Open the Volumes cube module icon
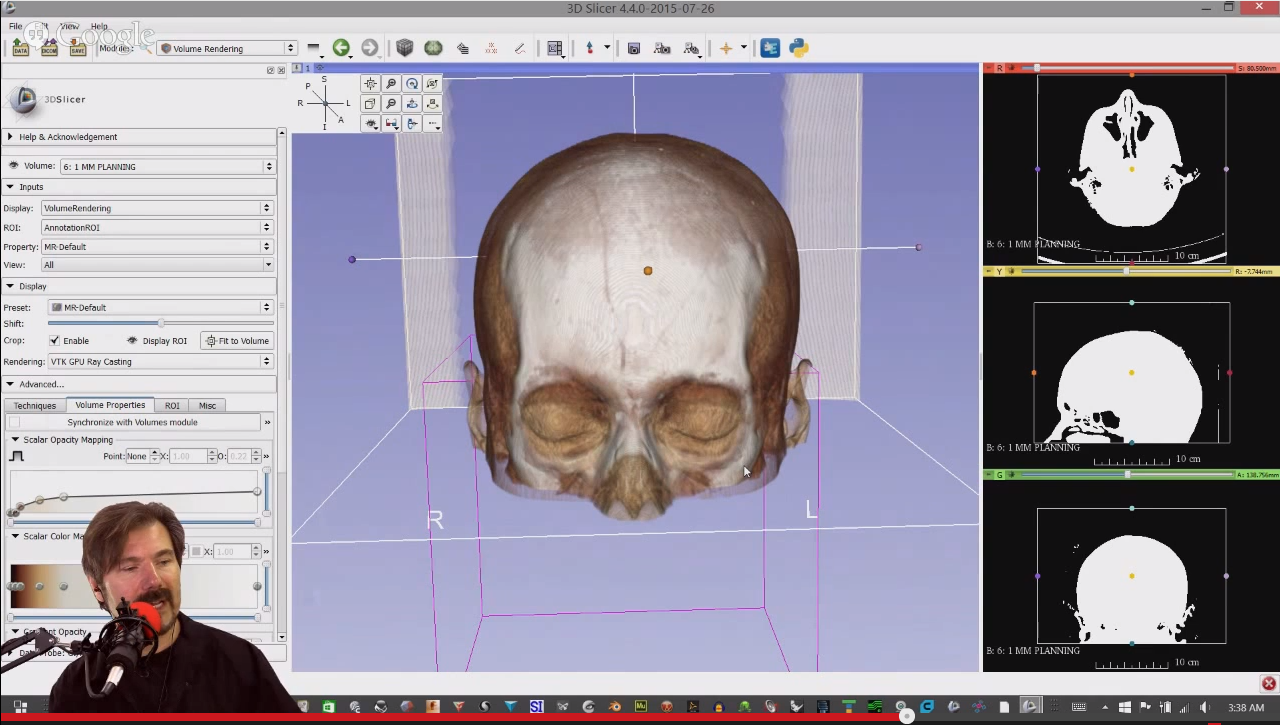 [x=404, y=48]
